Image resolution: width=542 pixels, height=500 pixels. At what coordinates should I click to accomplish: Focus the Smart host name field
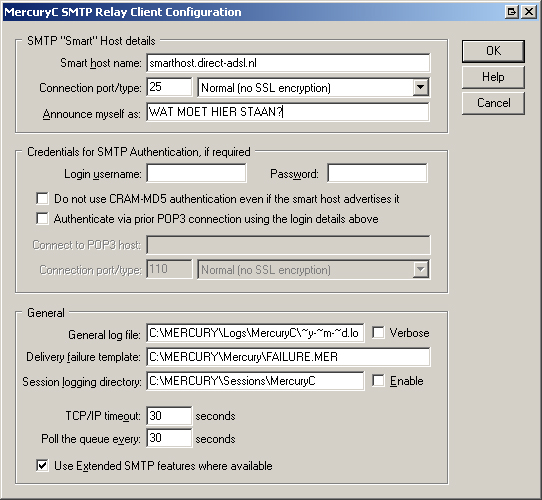tap(288, 63)
